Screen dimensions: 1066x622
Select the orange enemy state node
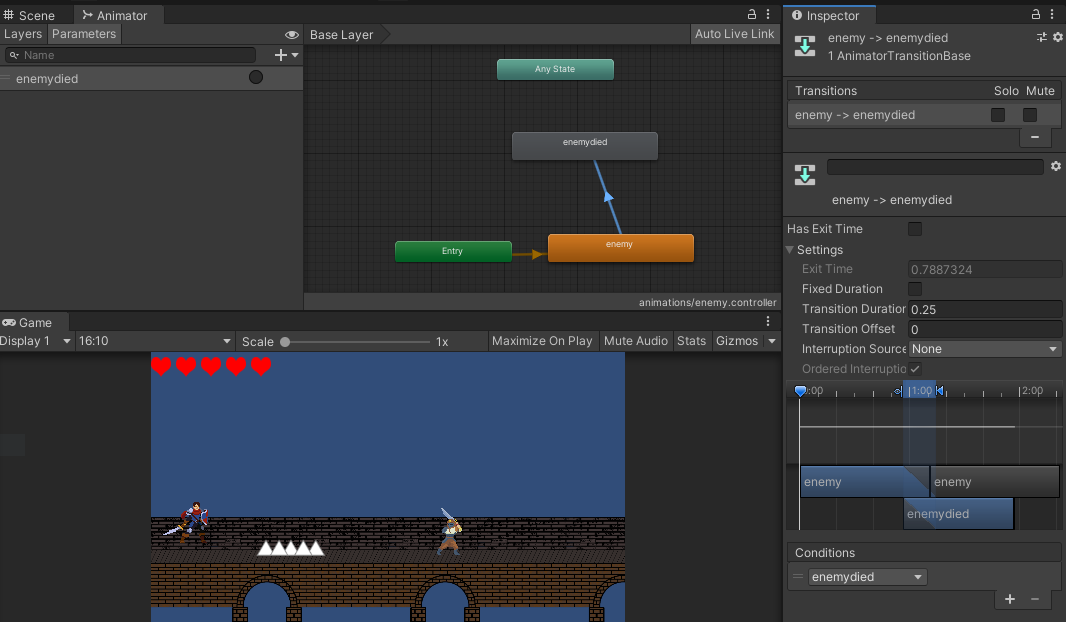pos(621,247)
